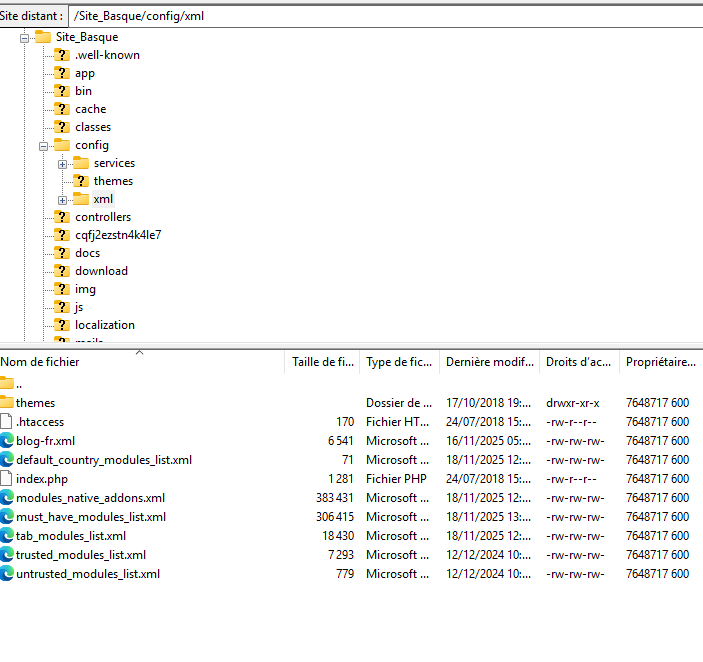The image size is (703, 662).
Task: Click the app folder question-mark icon
Action: pyautogui.click(x=62, y=73)
